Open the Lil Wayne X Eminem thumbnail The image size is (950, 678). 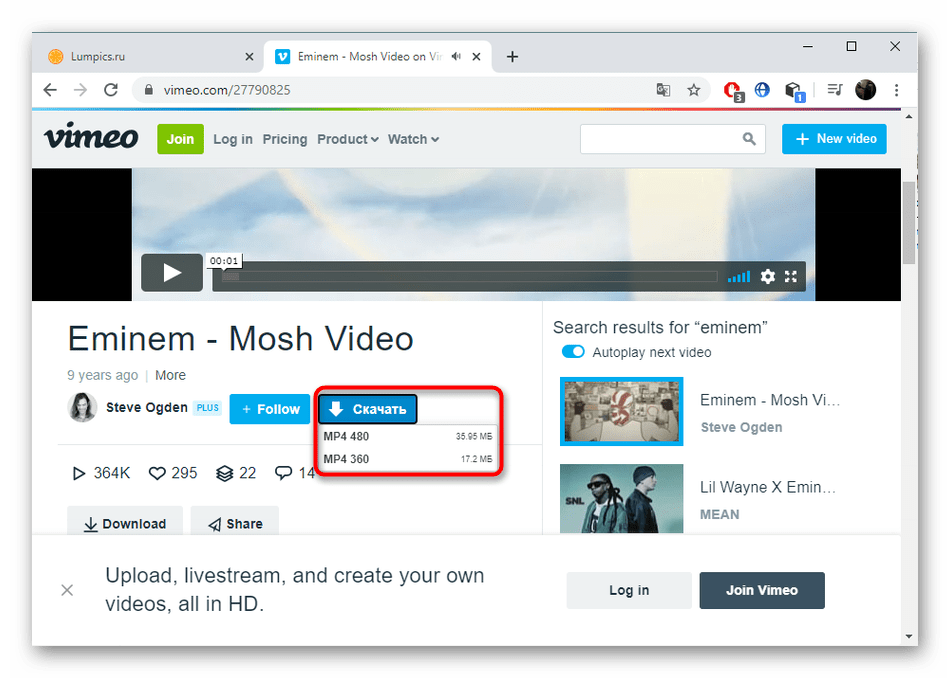622,498
